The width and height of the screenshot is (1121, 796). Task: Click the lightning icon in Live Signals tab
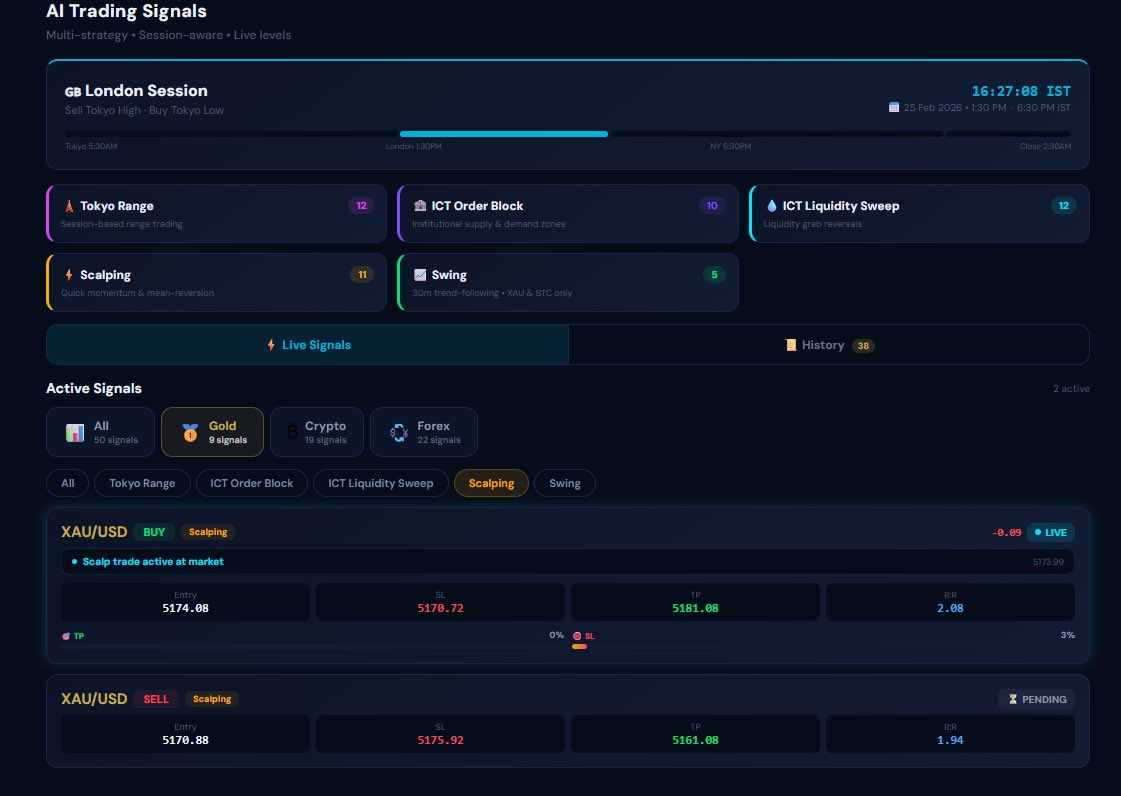[271, 345]
